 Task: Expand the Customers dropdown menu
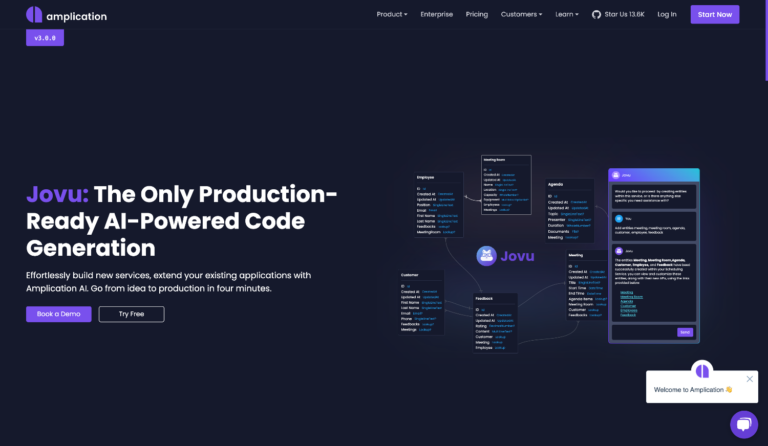(x=521, y=15)
